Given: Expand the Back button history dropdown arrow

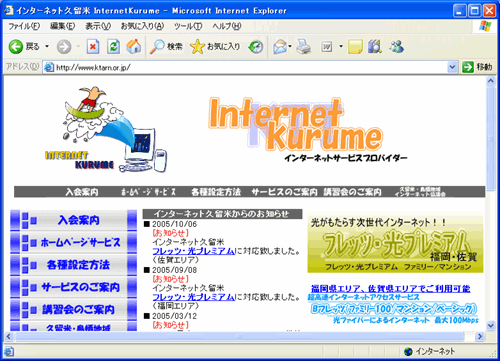Looking at the screenshot, I should tap(47, 46).
